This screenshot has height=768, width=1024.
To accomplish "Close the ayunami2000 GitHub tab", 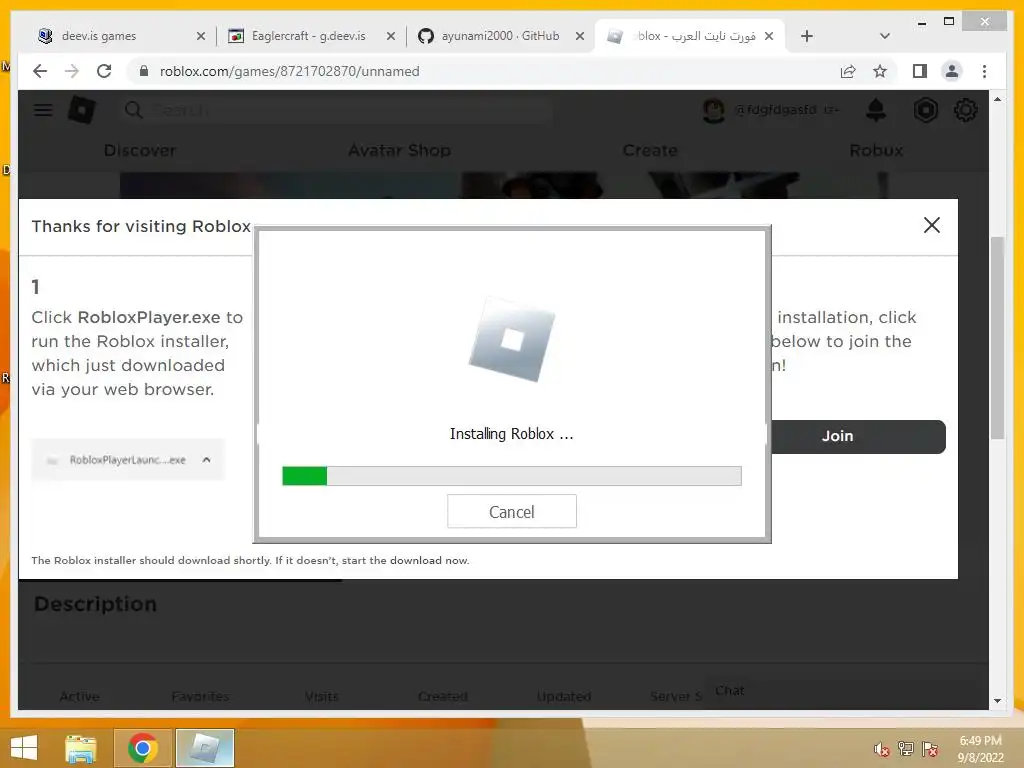I will click(579, 36).
